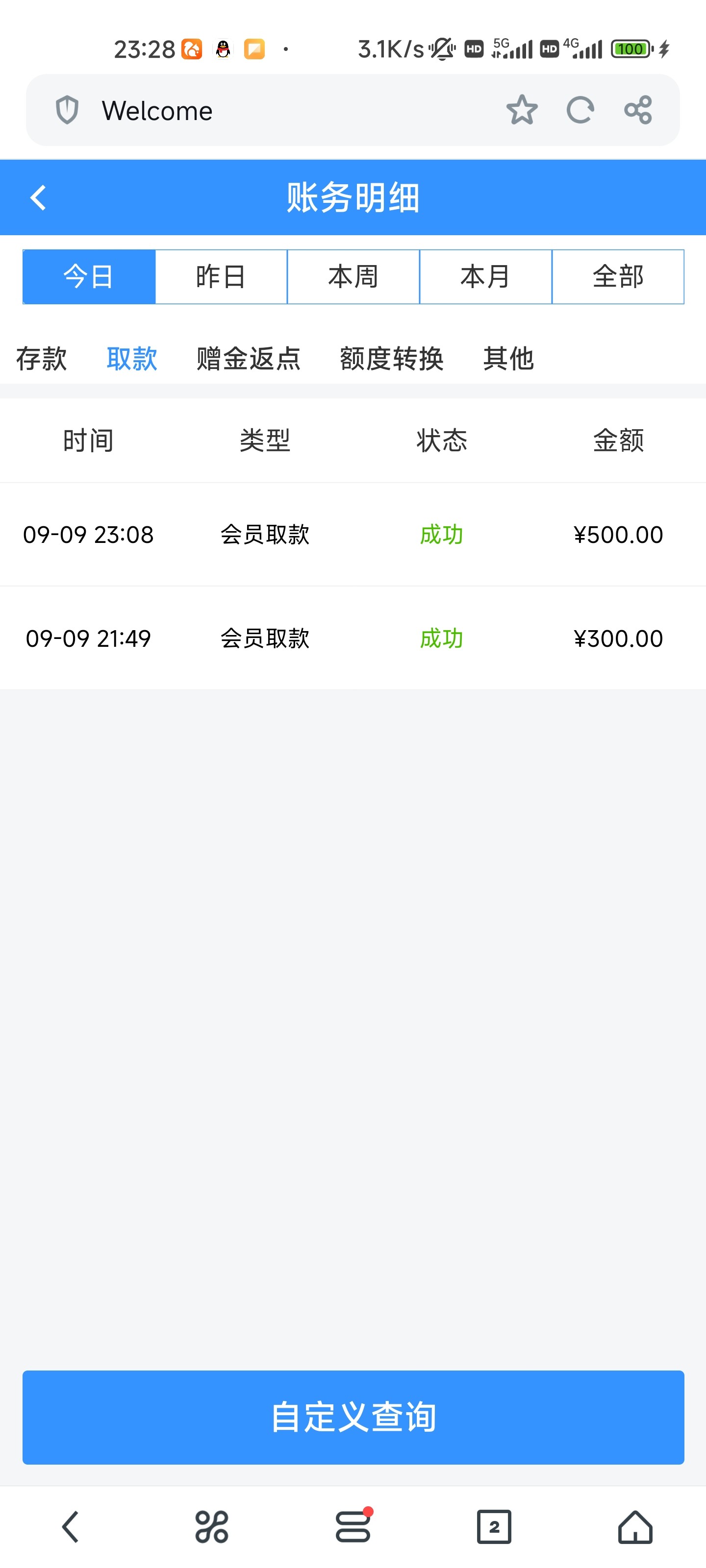This screenshot has height=1568, width=706.
Task: Switch to the 本周 date filter
Action: pyautogui.click(x=353, y=277)
